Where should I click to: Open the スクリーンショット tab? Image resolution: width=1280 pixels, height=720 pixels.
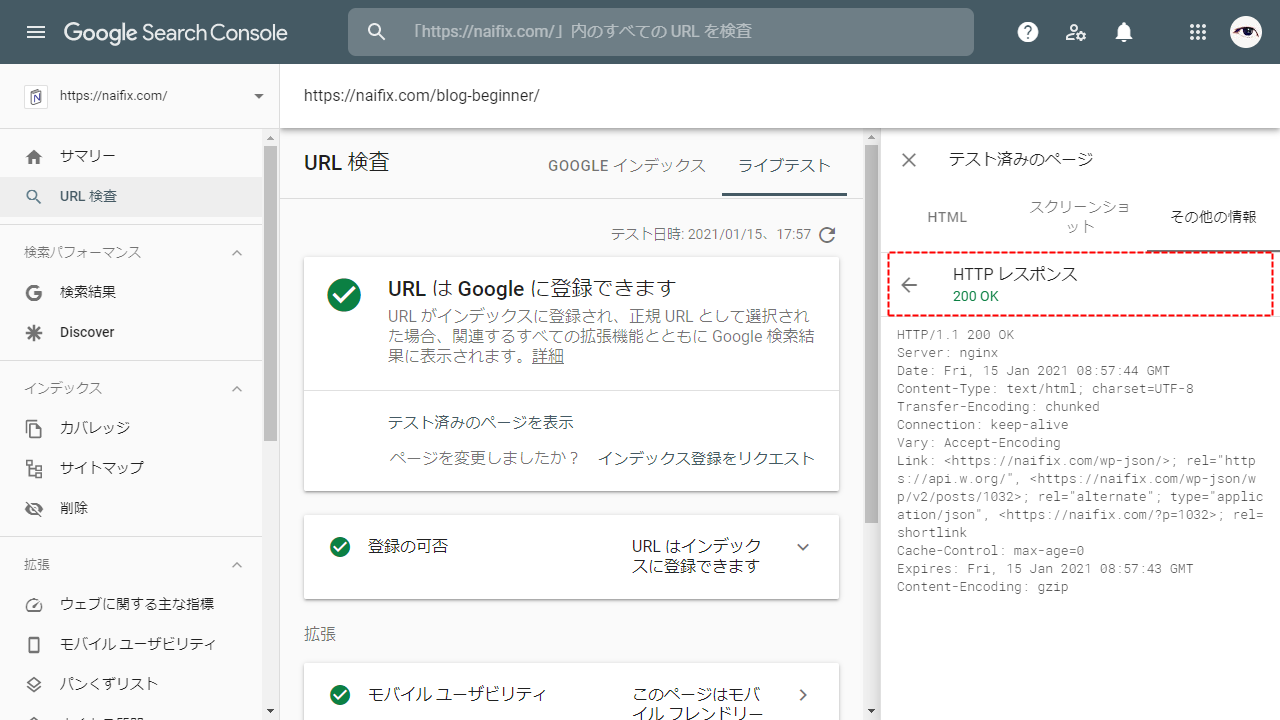(1080, 217)
